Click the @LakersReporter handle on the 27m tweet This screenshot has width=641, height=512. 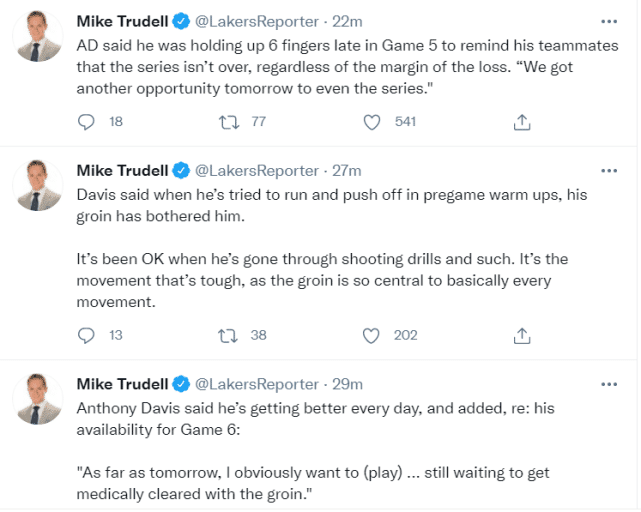pyautogui.click(x=254, y=171)
